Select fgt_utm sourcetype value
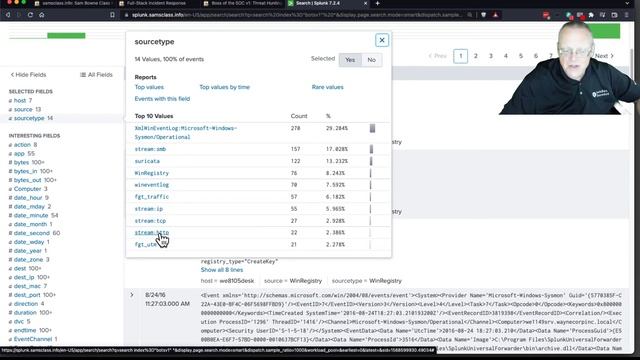This screenshot has height=360, width=640. point(145,244)
